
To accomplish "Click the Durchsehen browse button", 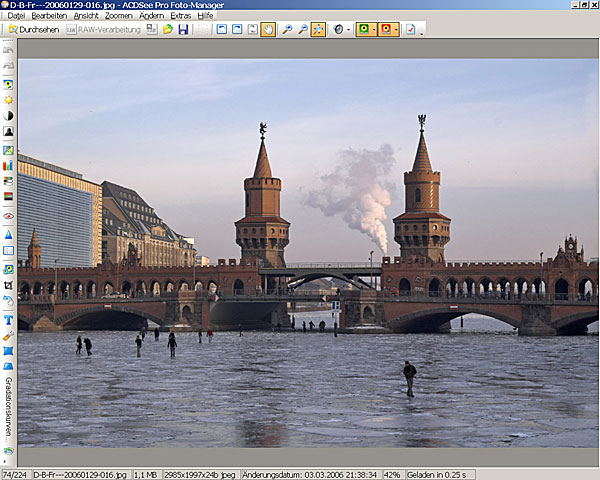I will coord(33,30).
